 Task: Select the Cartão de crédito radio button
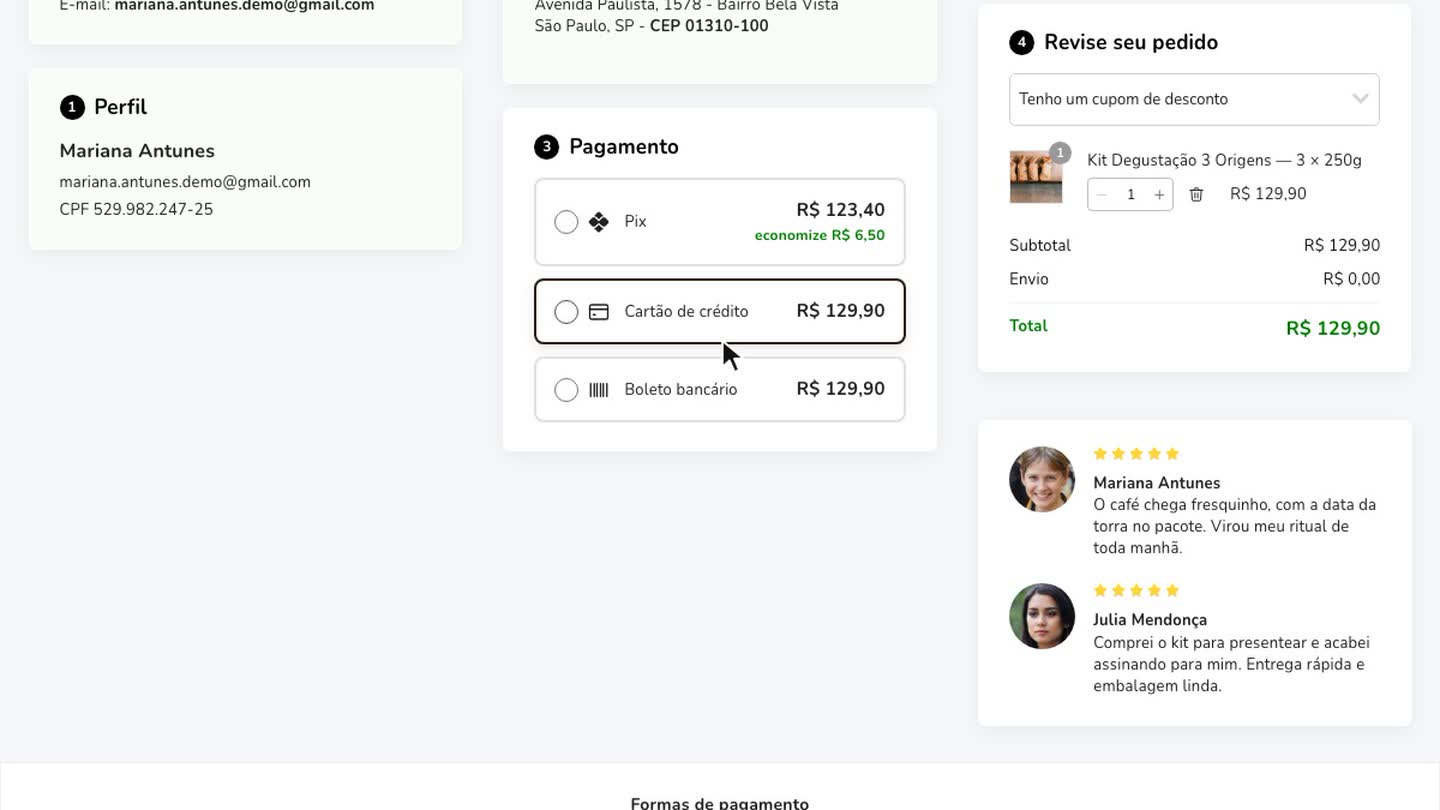[566, 312]
